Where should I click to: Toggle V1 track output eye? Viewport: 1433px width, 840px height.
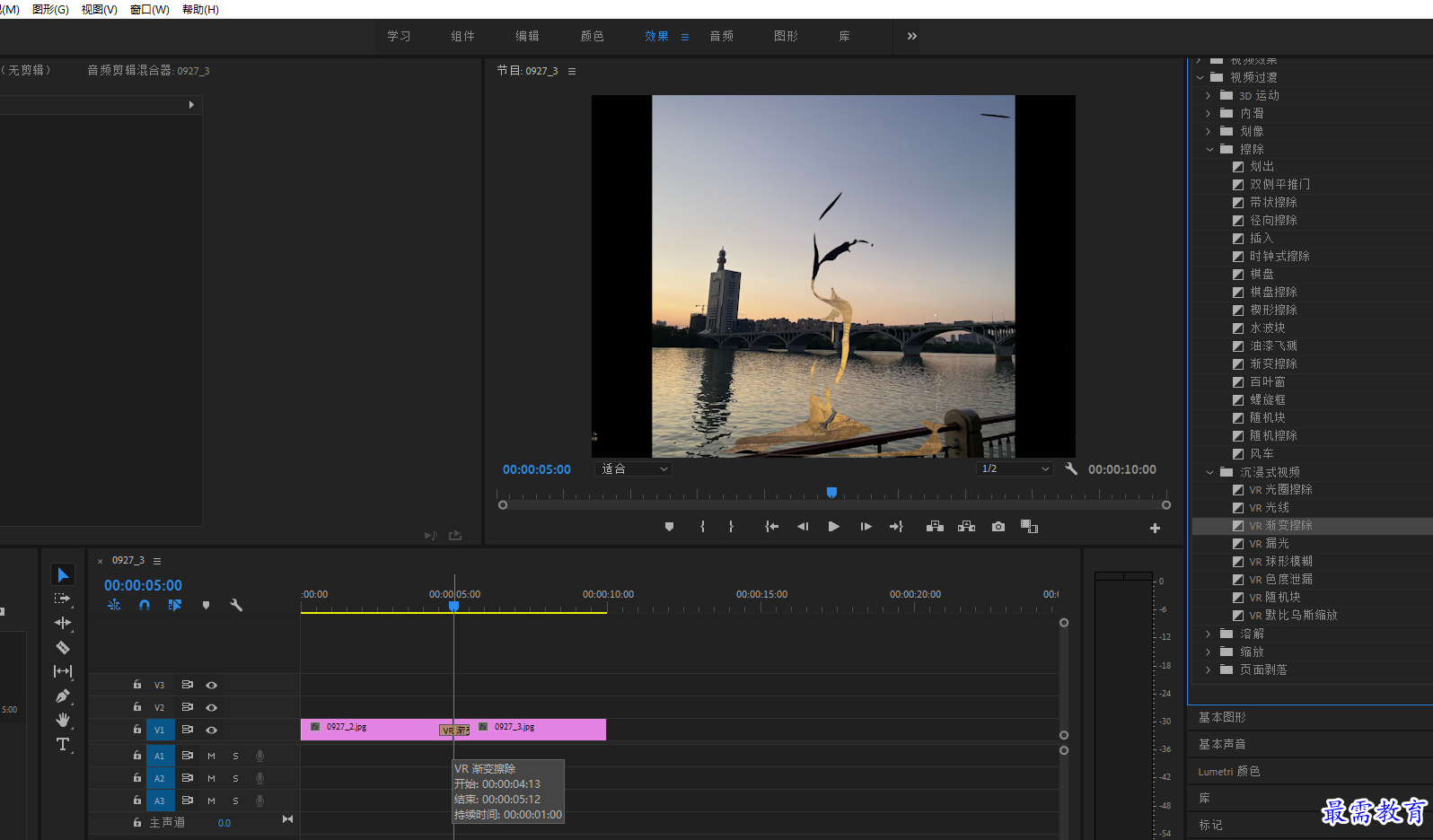pyautogui.click(x=212, y=730)
